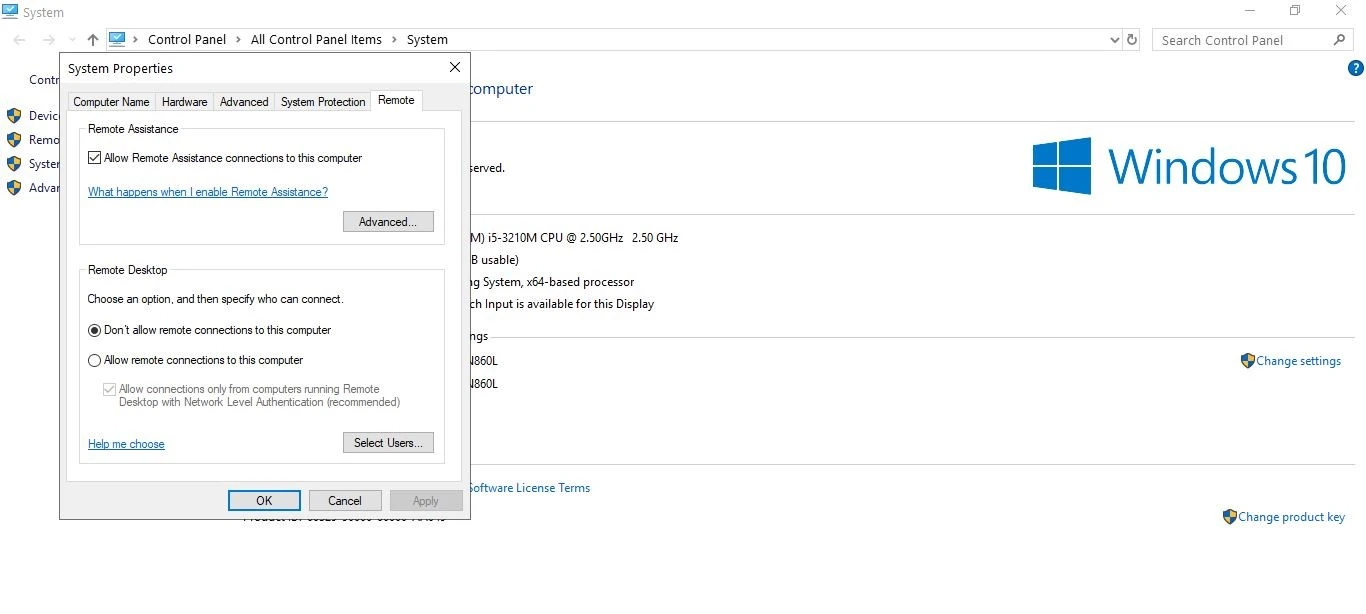
Task: Confirm the dialog with OK
Action: [264, 501]
